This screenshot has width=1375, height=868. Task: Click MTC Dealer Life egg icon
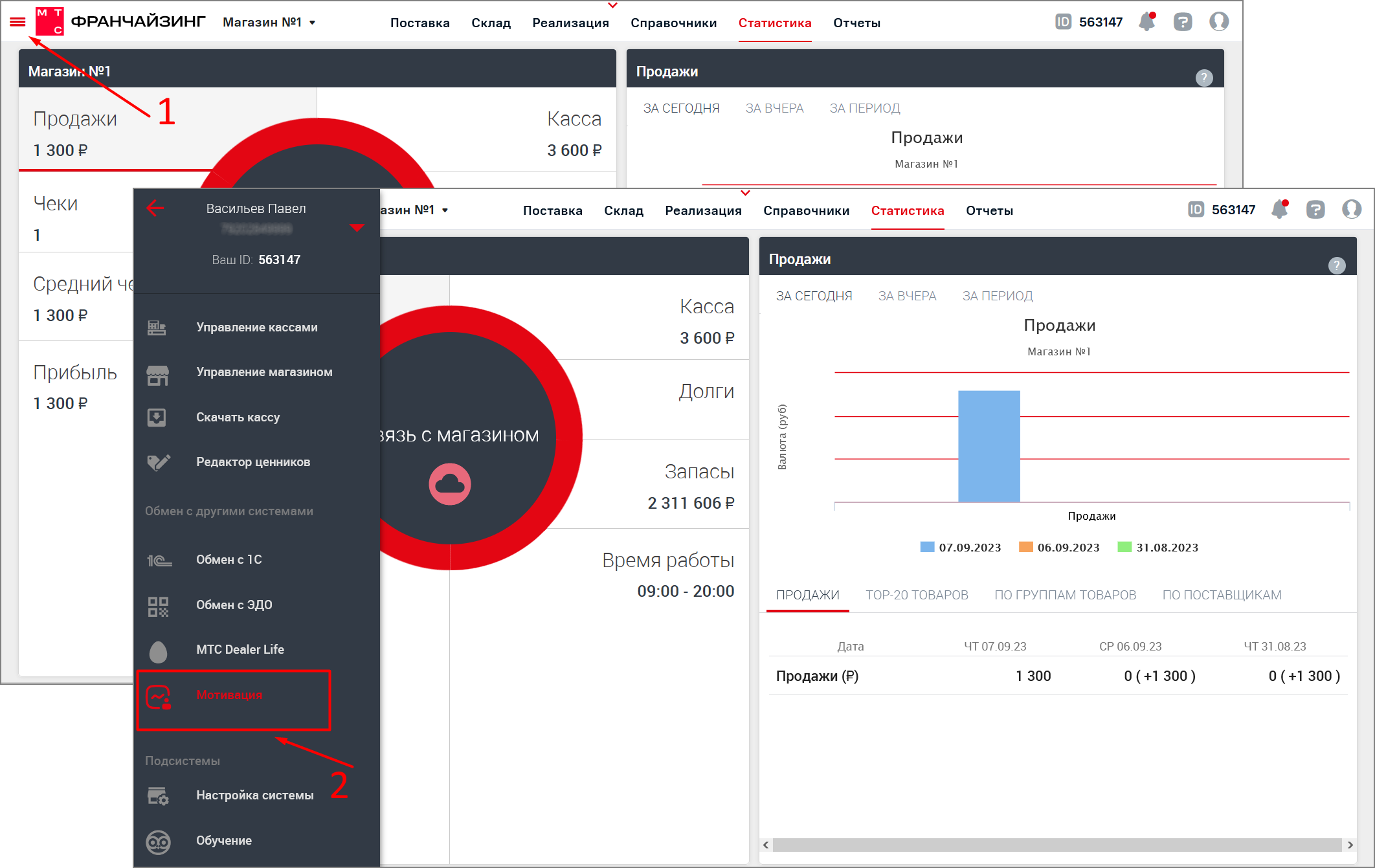point(158,651)
